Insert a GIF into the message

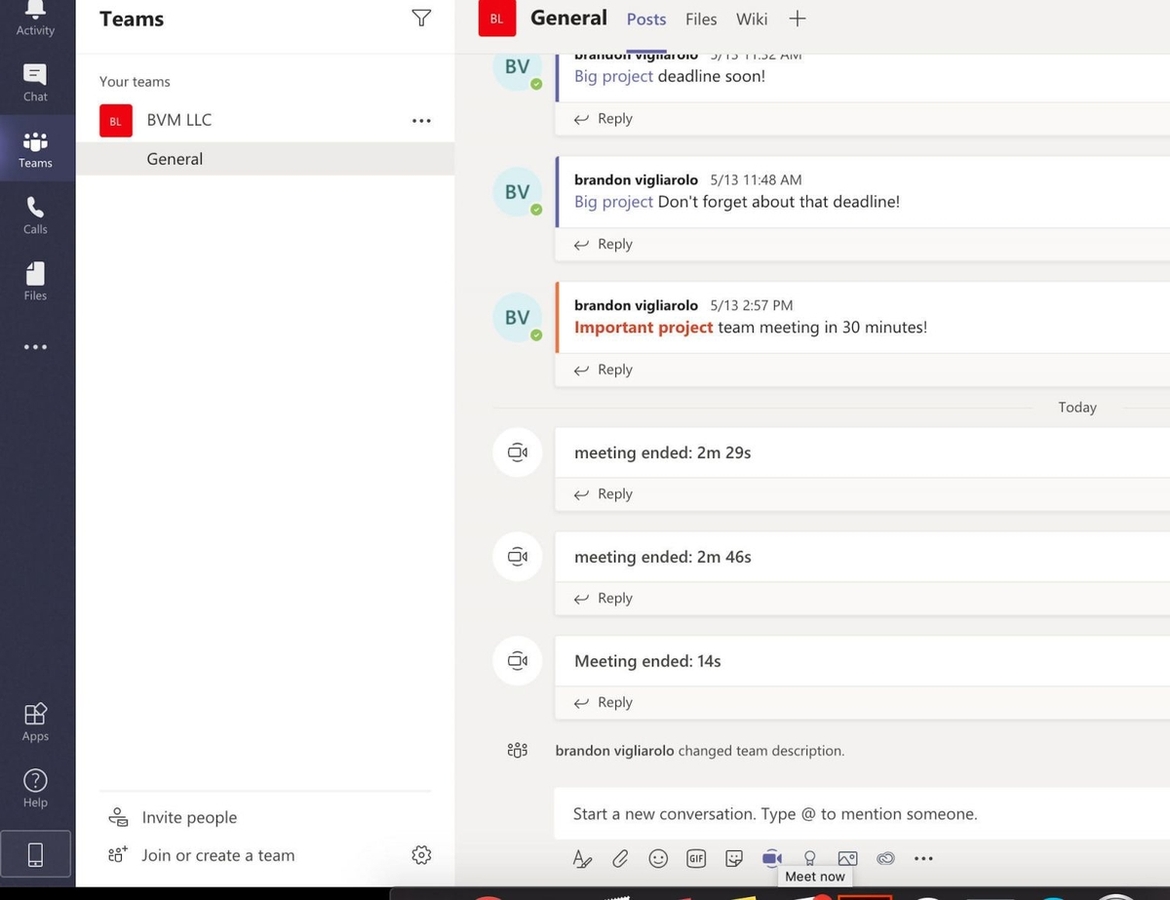696,858
